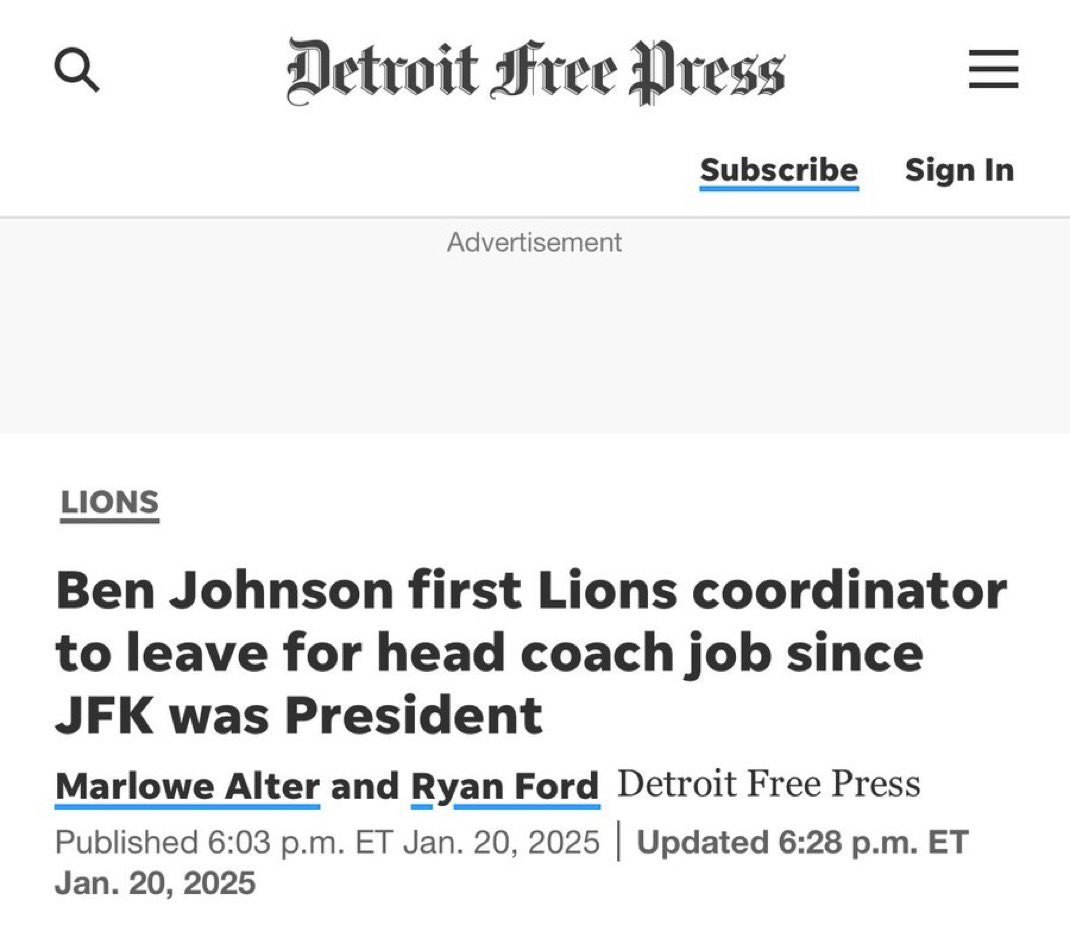Select Sign In in the header
The image size is (1070, 944).
tap(959, 170)
